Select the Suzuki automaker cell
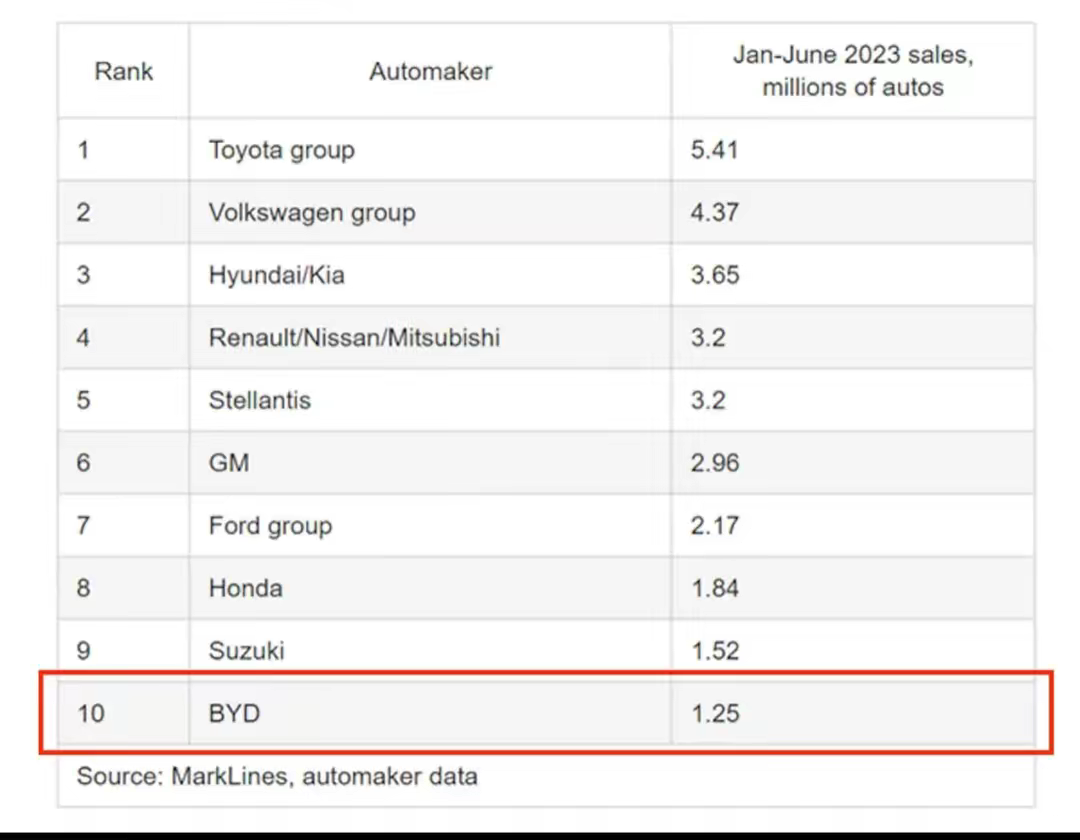This screenshot has width=1080, height=840. 246,651
